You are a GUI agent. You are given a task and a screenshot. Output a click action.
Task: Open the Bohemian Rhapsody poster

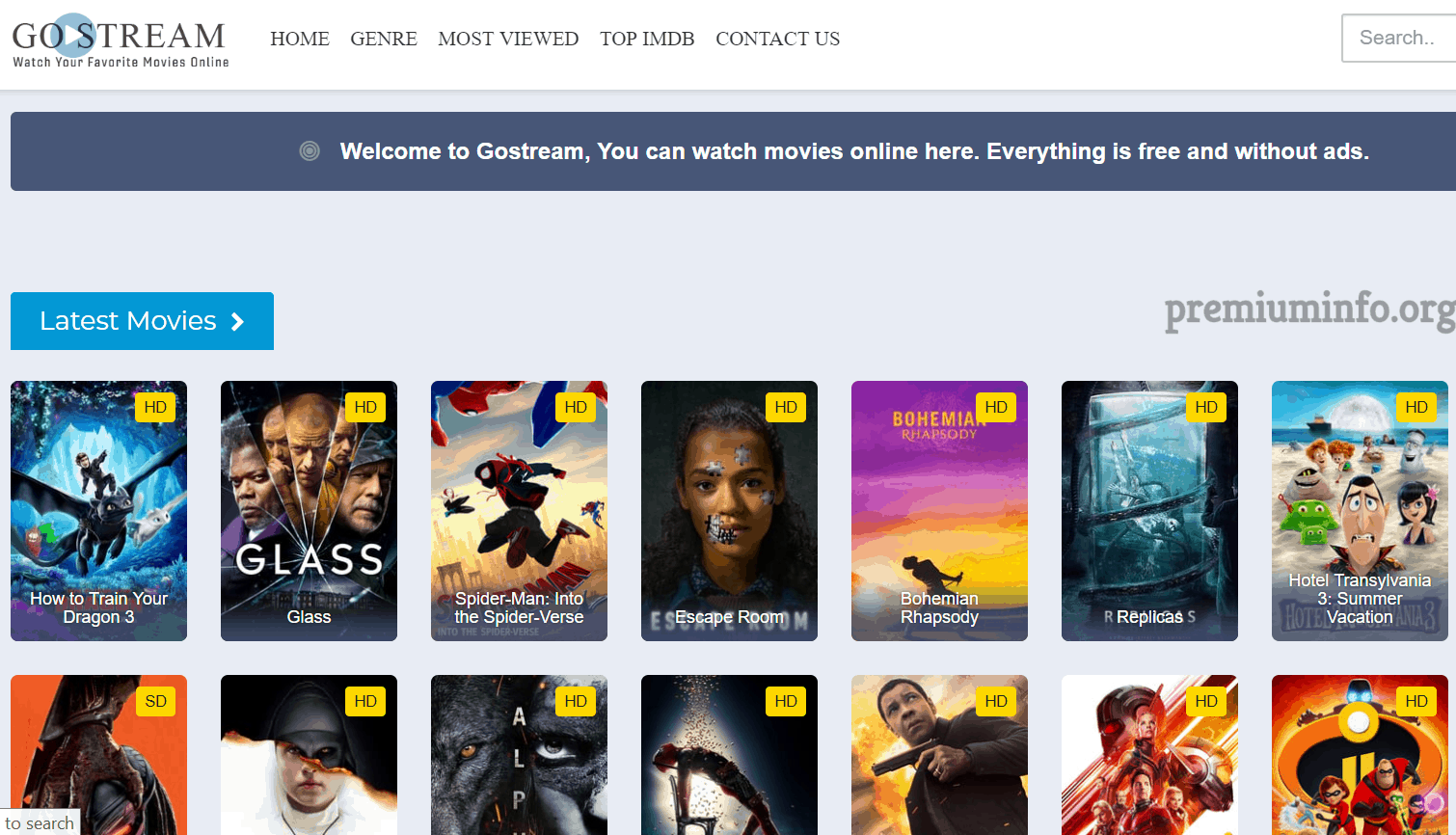pyautogui.click(x=939, y=511)
